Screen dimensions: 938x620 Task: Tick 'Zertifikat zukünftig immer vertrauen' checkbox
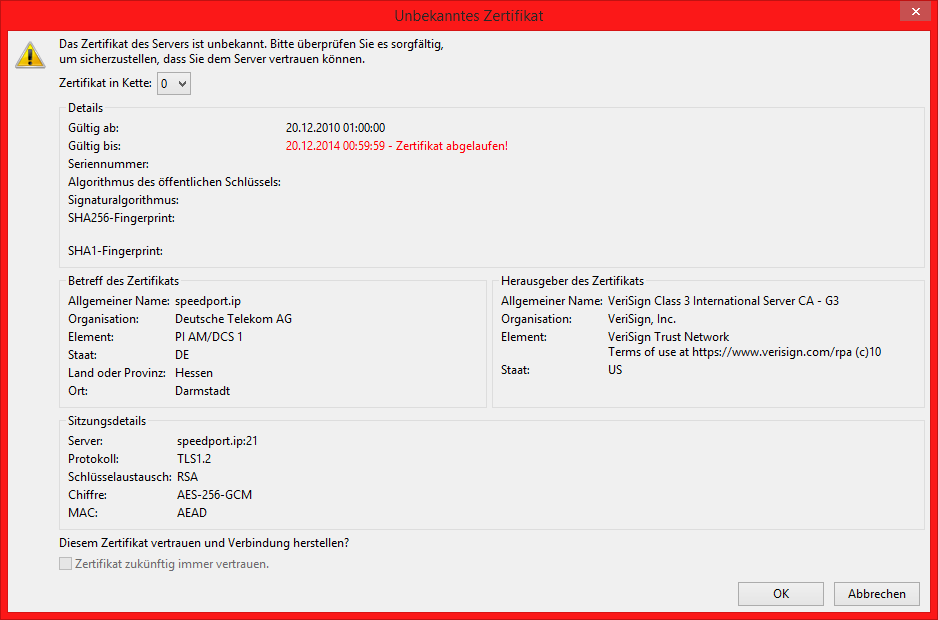point(65,564)
